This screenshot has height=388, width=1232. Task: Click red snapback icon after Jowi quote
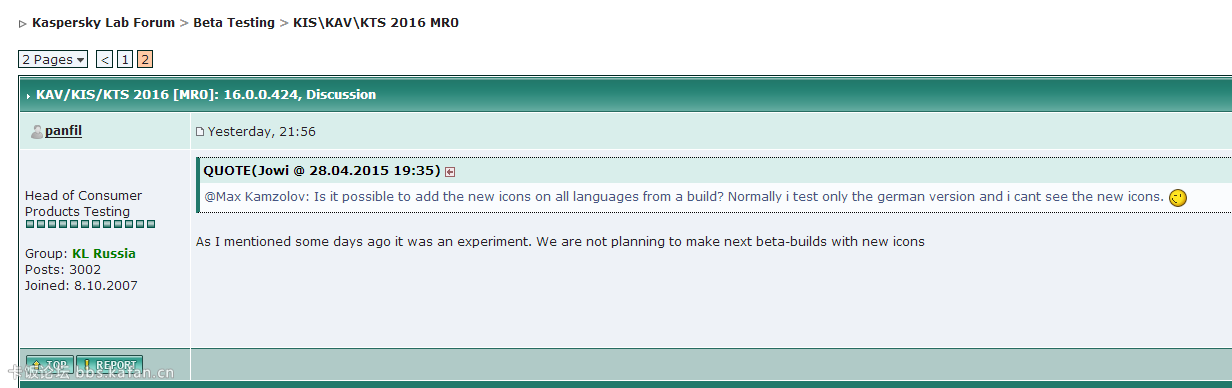click(450, 171)
